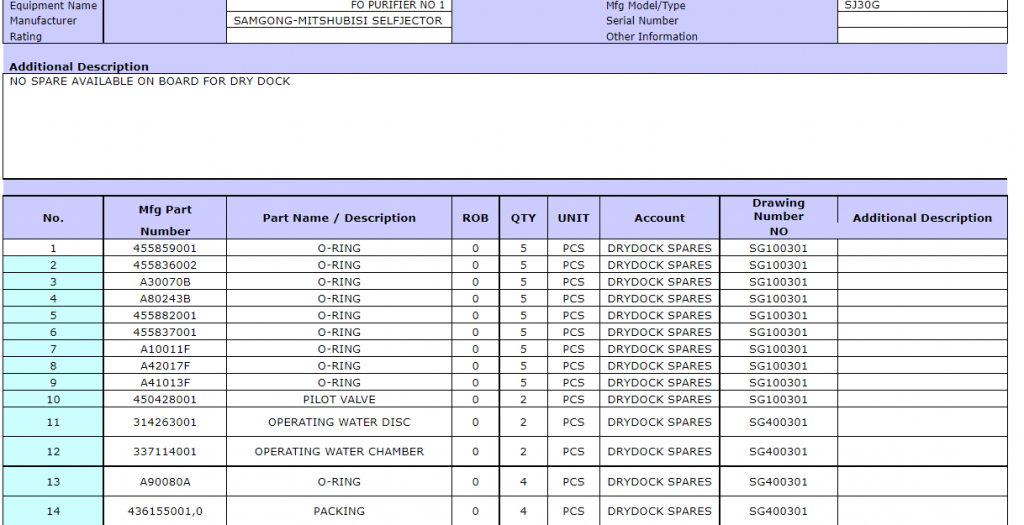Click the empty Serial Number field
Image resolution: width=1024 pixels, height=525 pixels.
921,21
